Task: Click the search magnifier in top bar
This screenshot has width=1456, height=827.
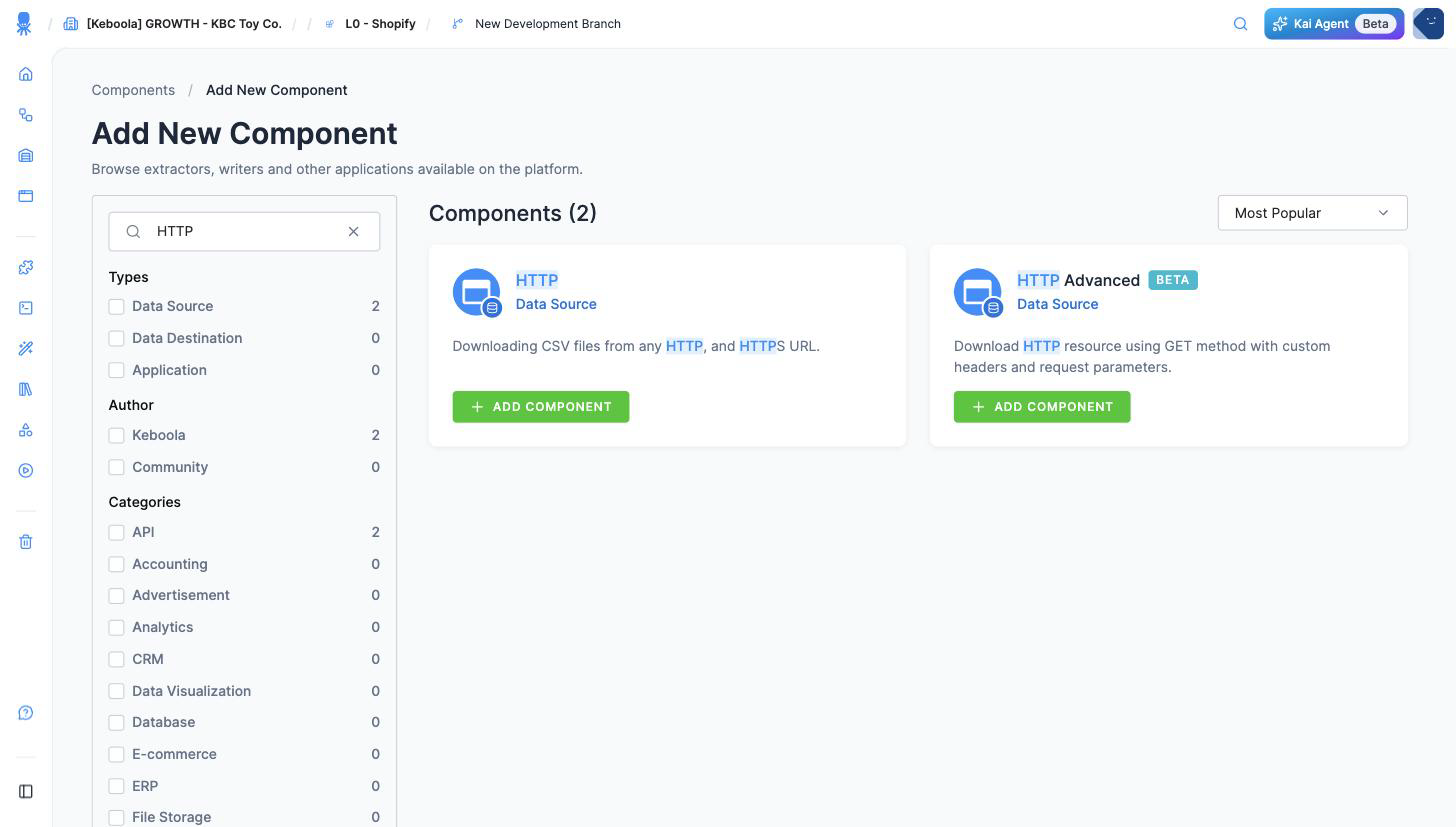Action: click(1241, 24)
